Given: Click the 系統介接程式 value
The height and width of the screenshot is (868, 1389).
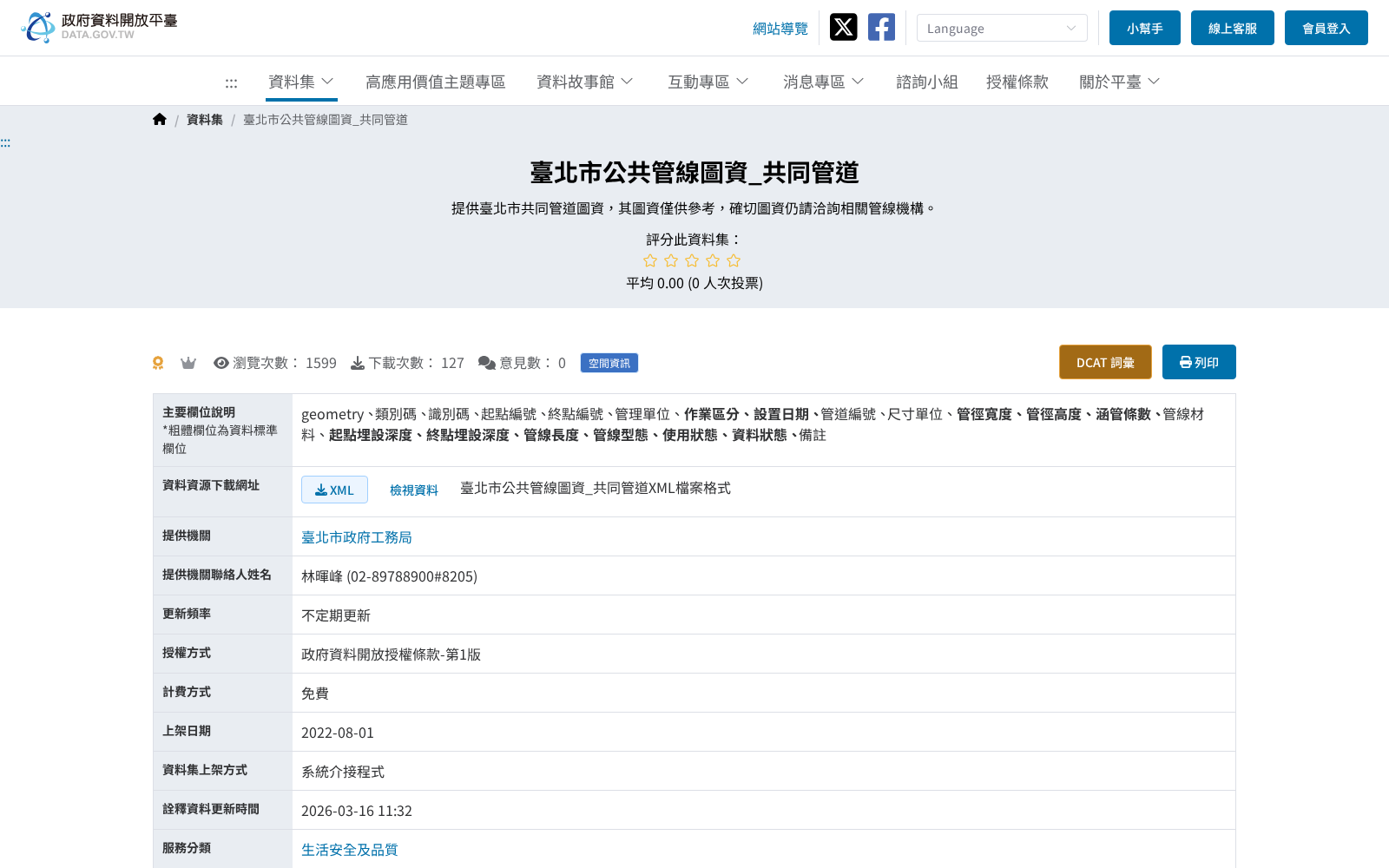Looking at the screenshot, I should pyautogui.click(x=343, y=772).
